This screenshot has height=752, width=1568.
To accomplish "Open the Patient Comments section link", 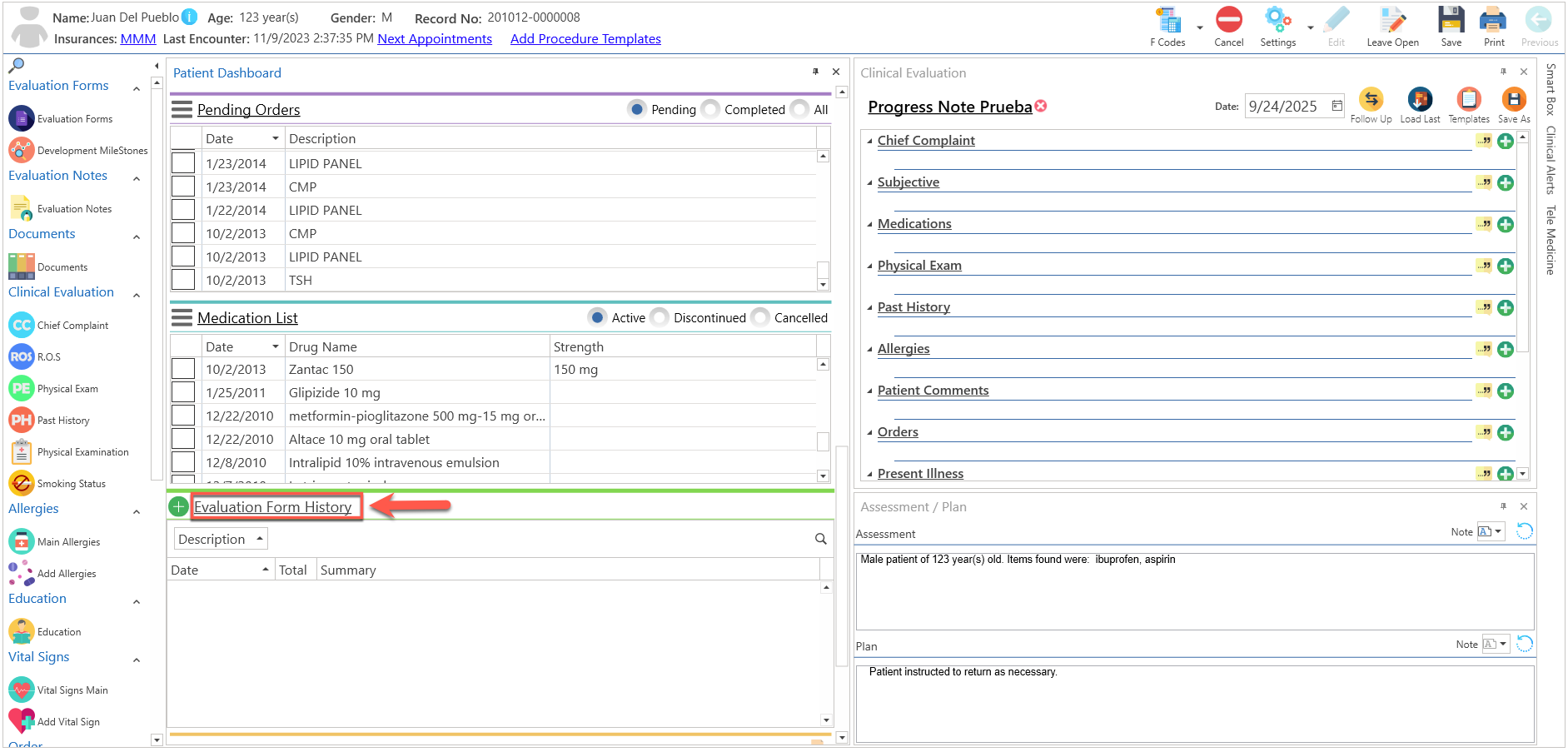I will tap(933, 390).
